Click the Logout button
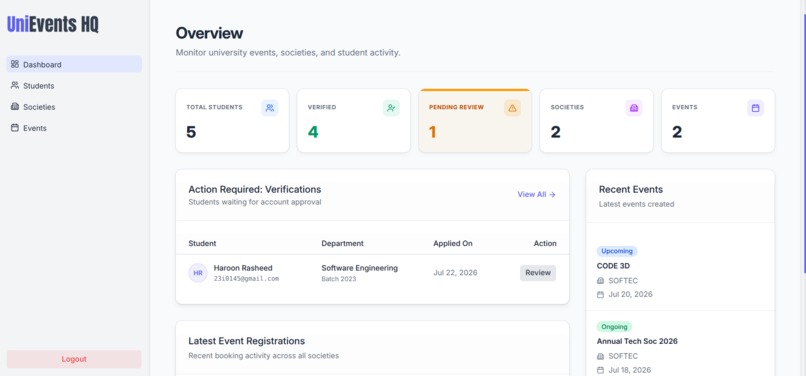 (x=74, y=359)
